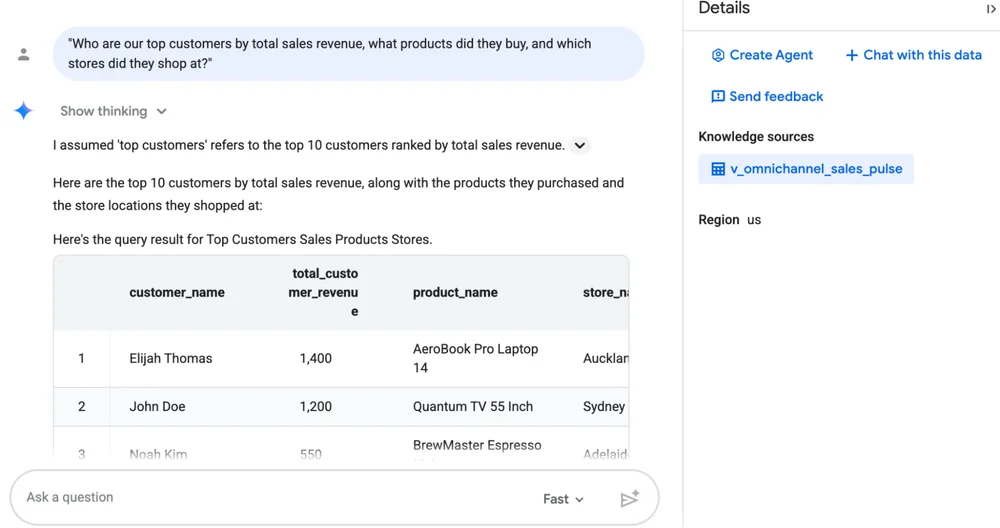Click the Create Agent icon
The height and width of the screenshot is (528, 1000).
pos(718,55)
